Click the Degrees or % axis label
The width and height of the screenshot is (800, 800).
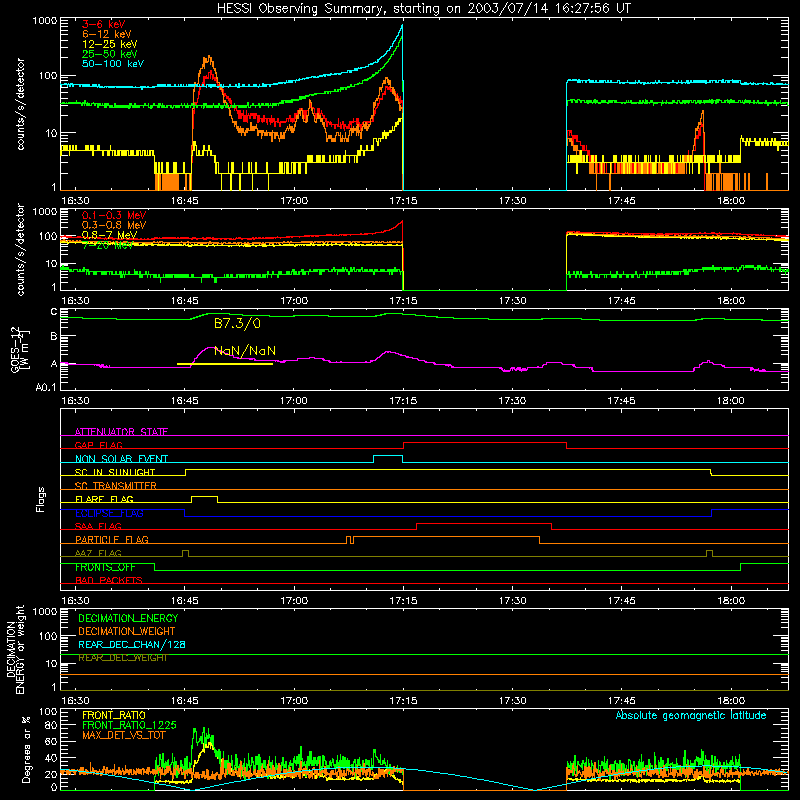pos(26,749)
